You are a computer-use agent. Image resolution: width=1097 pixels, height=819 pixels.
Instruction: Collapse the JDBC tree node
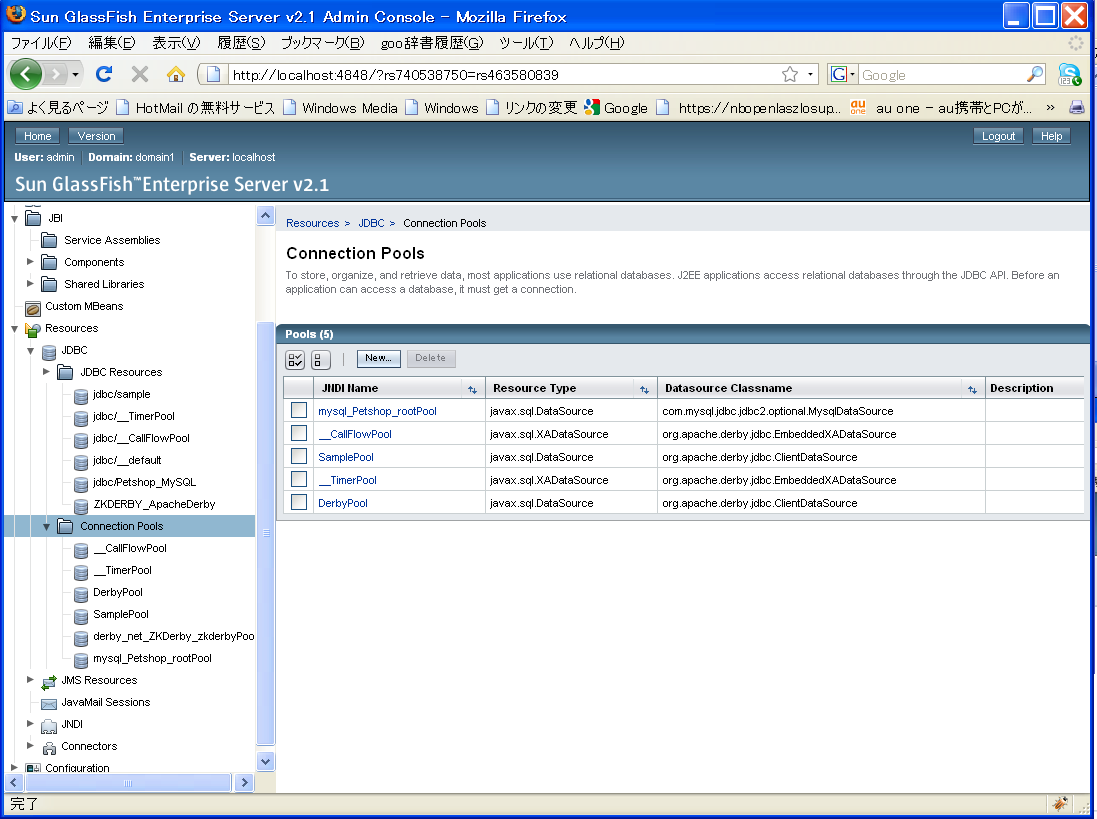click(x=30, y=350)
